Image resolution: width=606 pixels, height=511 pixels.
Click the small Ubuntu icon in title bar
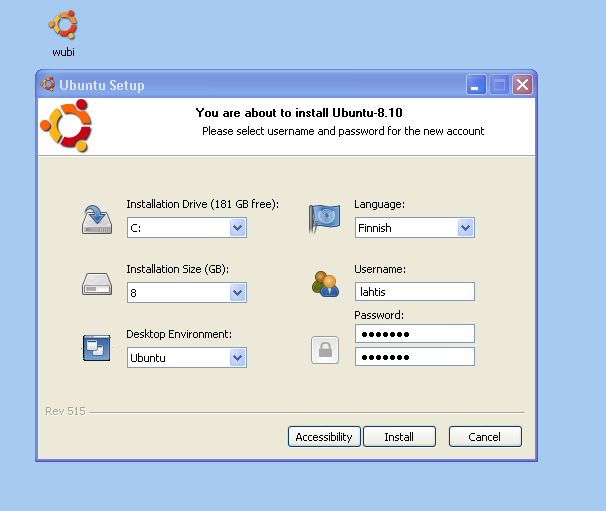[49, 85]
